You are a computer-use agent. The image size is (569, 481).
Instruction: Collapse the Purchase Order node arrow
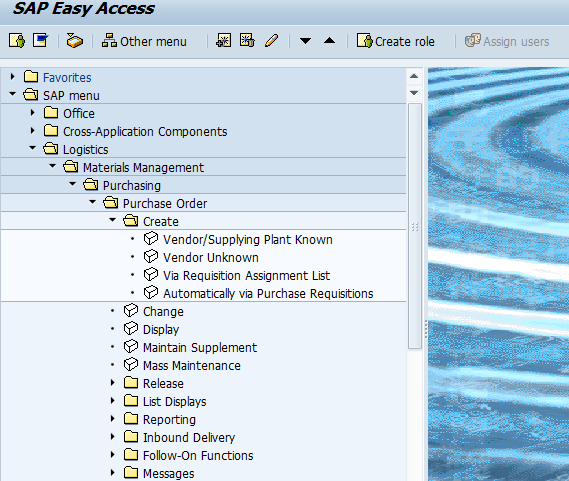[x=93, y=202]
